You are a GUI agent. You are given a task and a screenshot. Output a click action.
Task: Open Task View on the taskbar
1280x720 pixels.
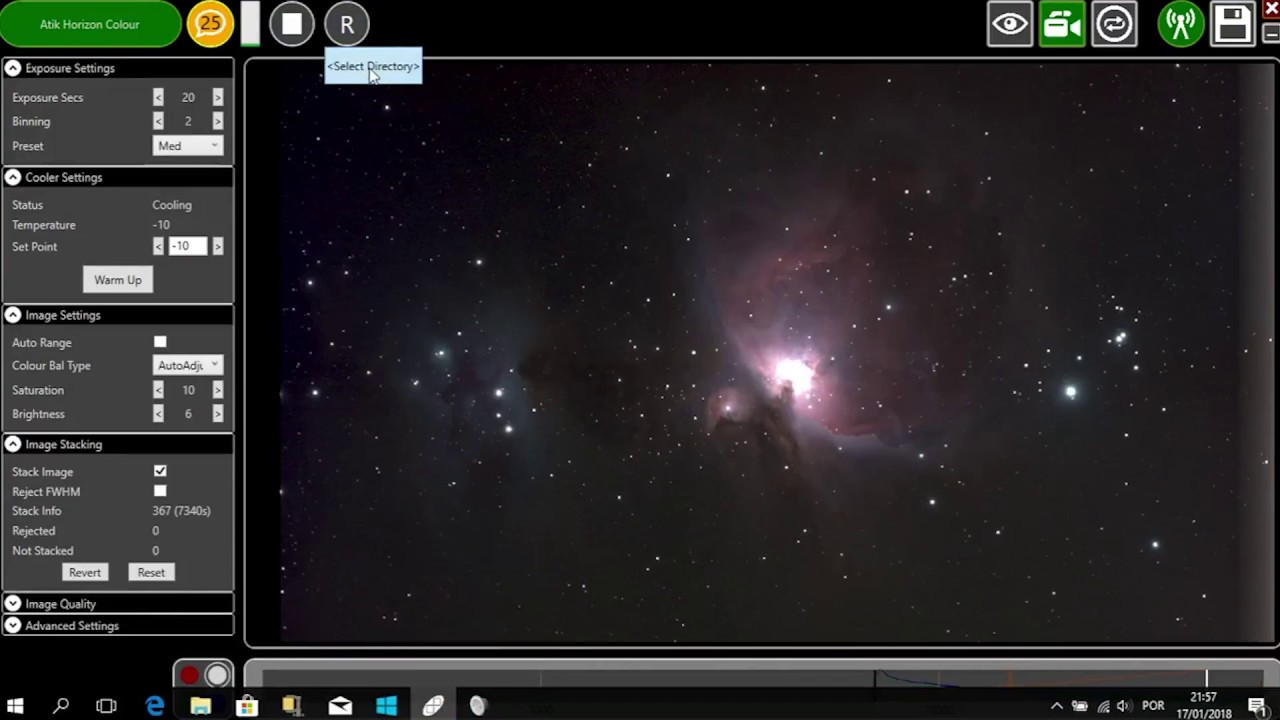click(106, 706)
